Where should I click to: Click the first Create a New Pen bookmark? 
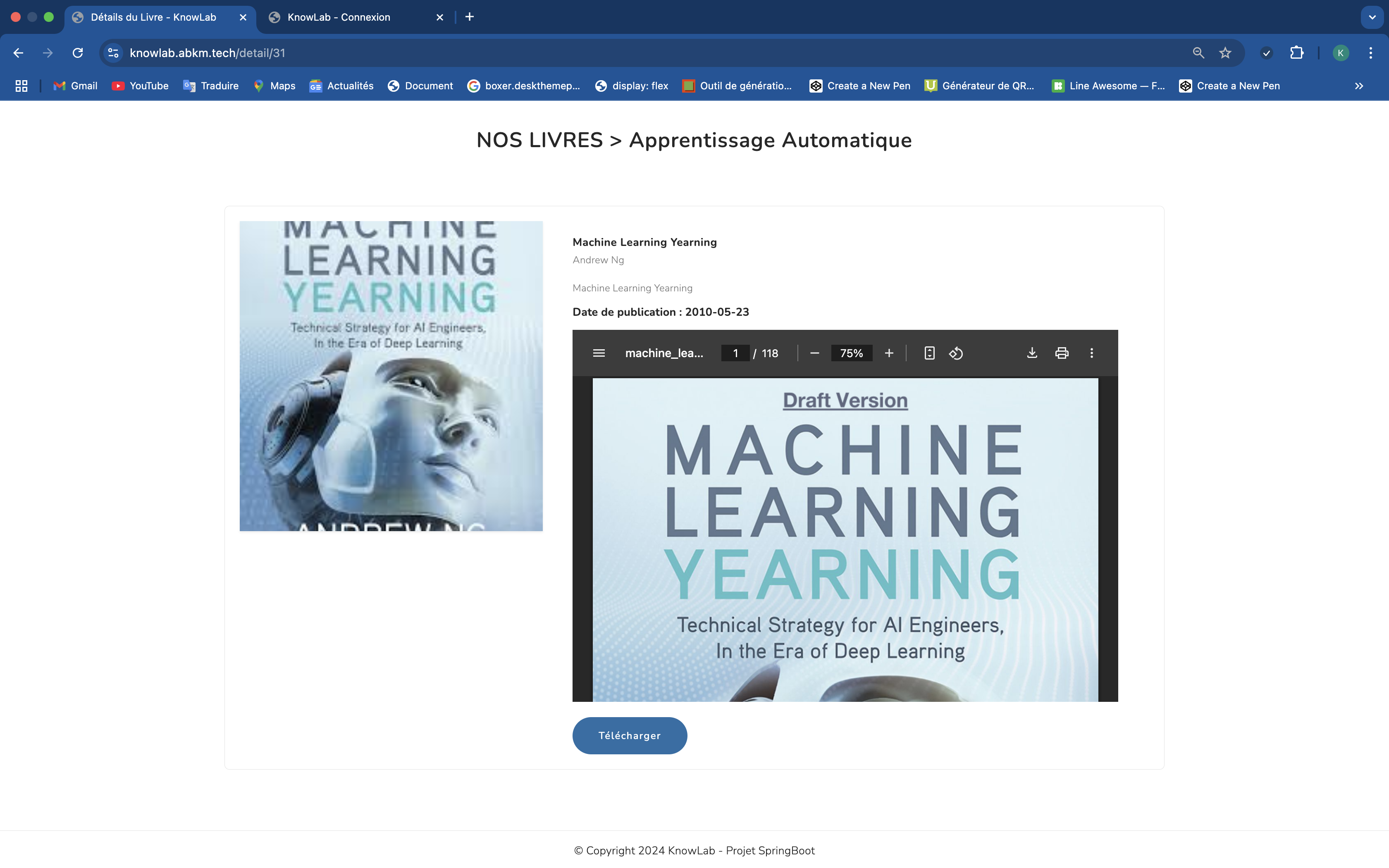click(860, 86)
